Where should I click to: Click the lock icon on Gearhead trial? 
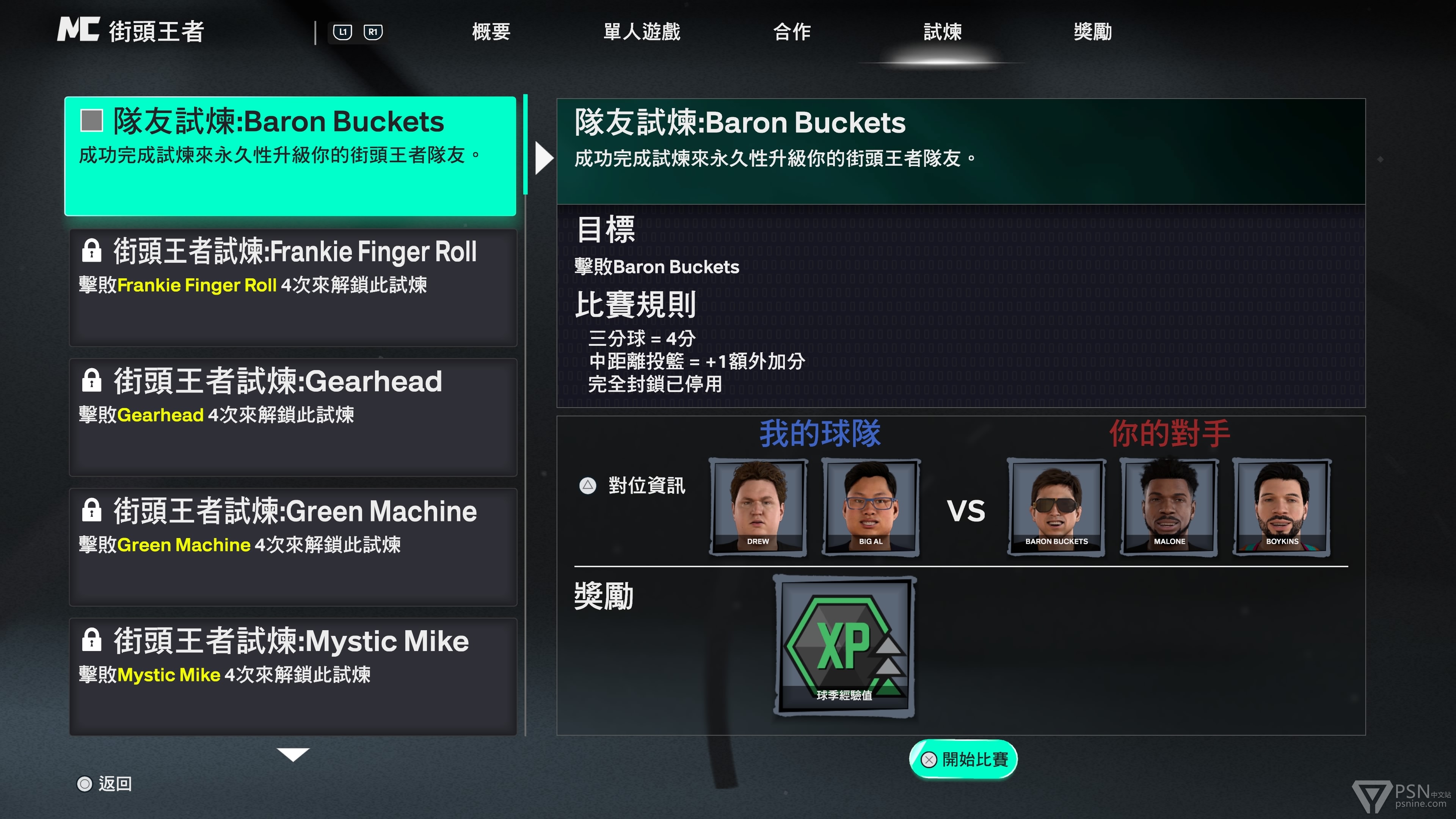[91, 380]
